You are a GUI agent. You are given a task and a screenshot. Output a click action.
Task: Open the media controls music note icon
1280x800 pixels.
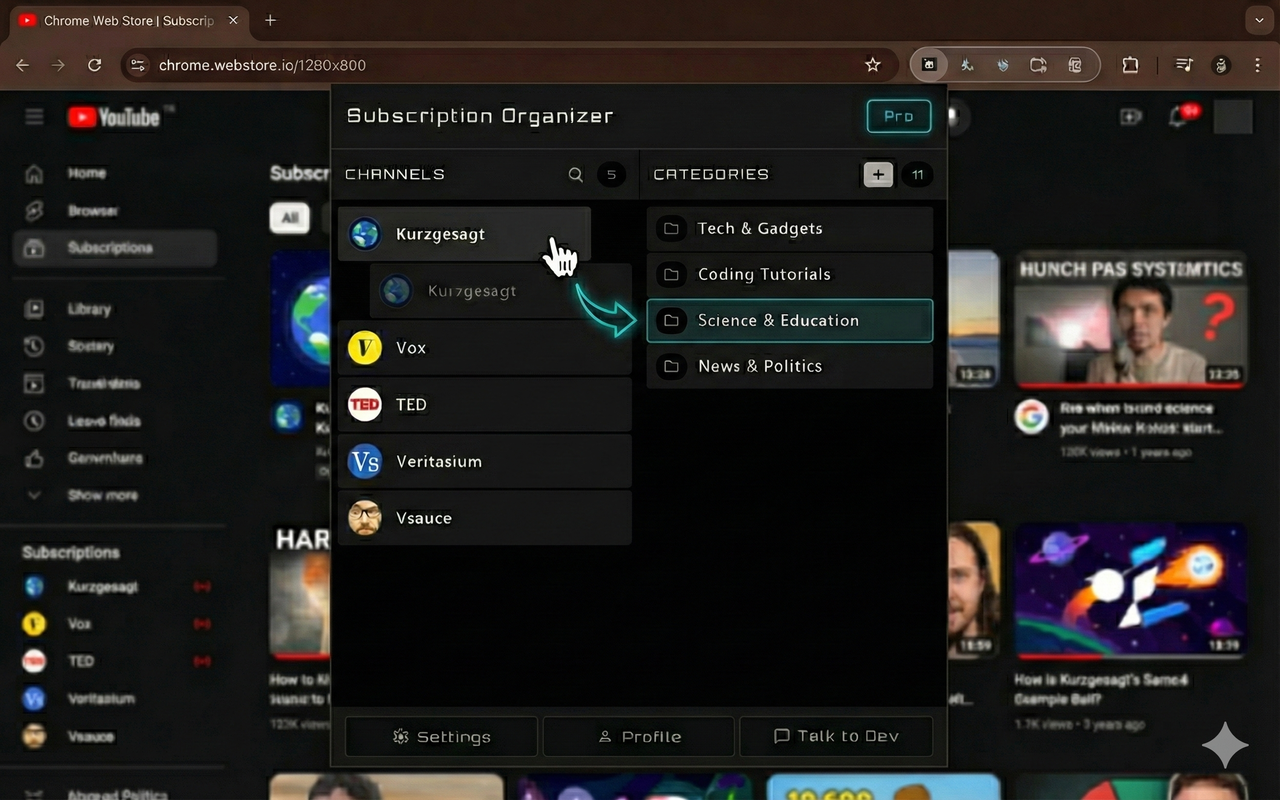tap(1184, 65)
